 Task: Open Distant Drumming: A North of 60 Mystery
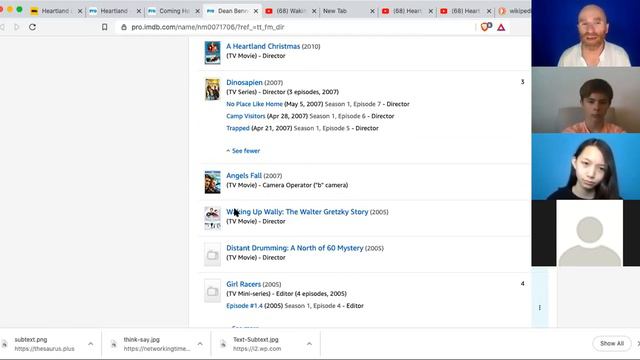click(x=295, y=248)
